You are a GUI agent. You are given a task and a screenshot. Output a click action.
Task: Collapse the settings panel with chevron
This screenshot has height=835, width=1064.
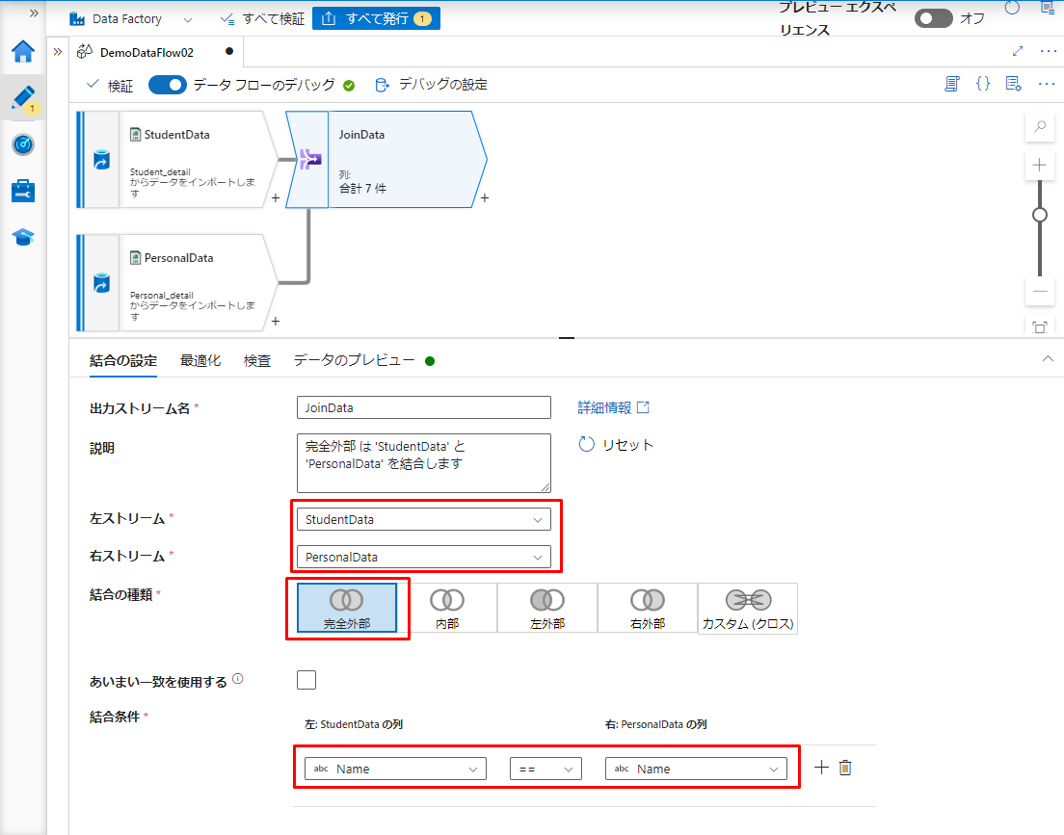(x=1048, y=359)
